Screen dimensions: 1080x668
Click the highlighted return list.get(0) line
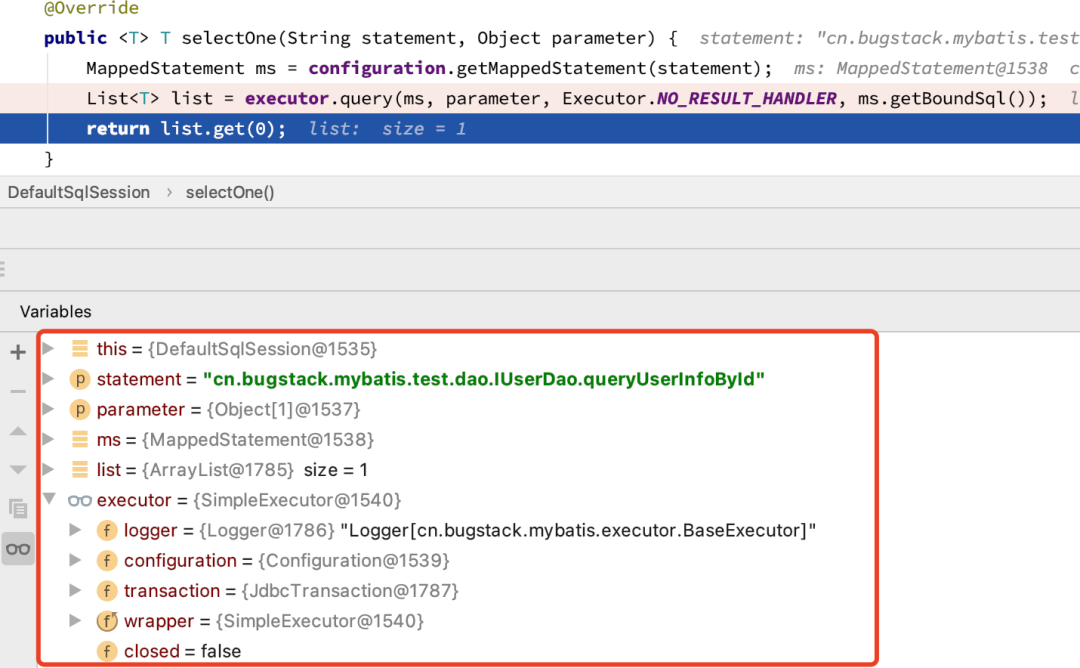click(x=186, y=129)
